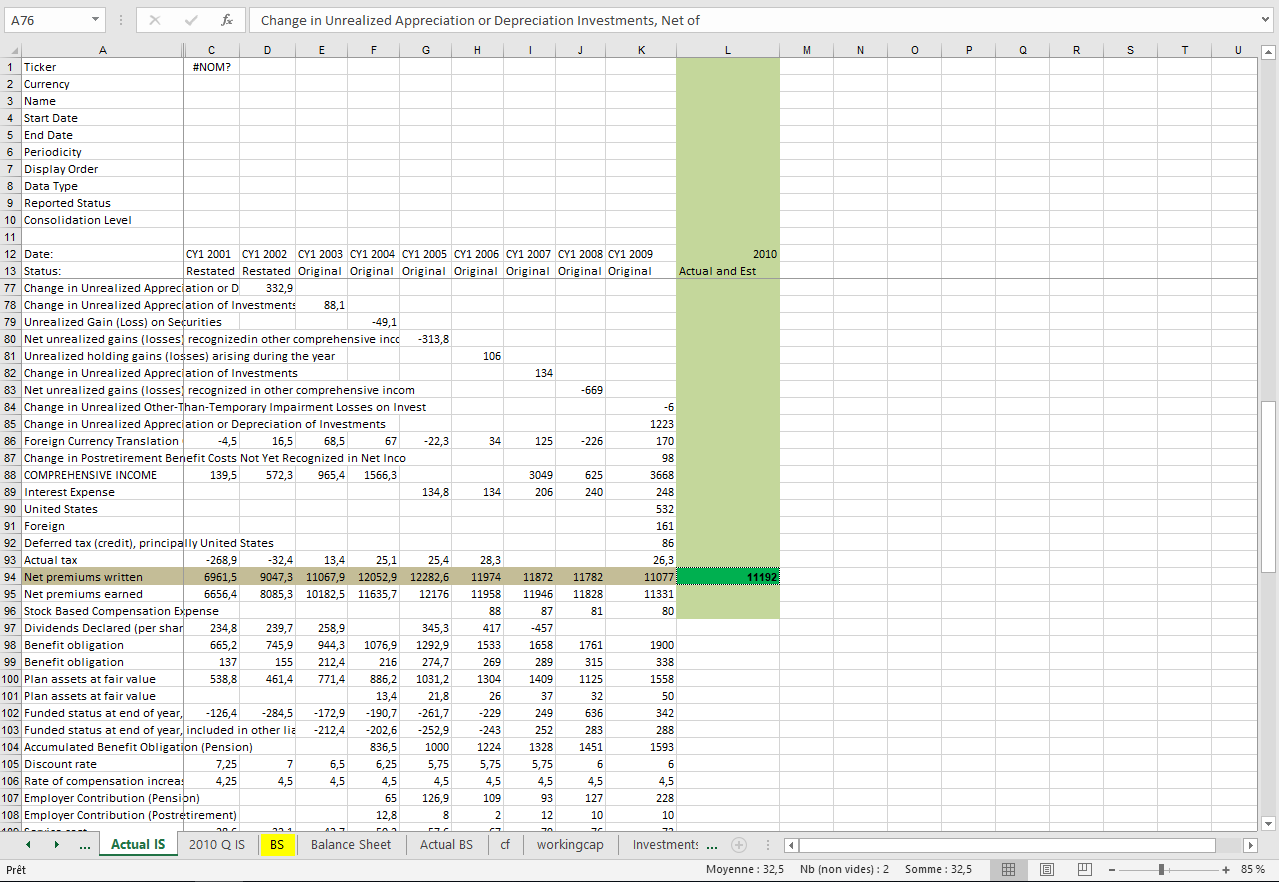Viewport: 1279px width, 882px height.
Task: Zoom in with the plus button
Action: click(x=1227, y=869)
